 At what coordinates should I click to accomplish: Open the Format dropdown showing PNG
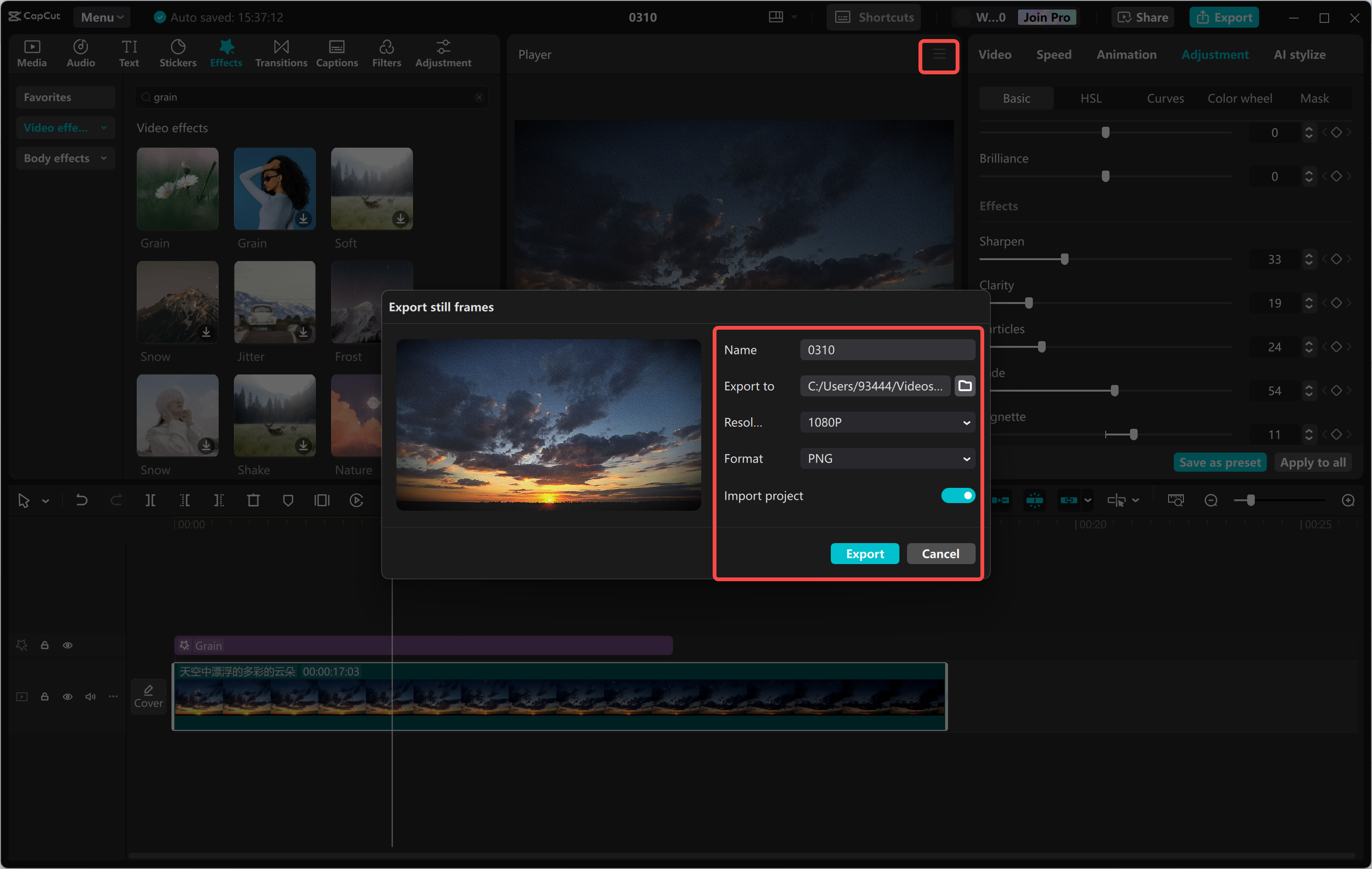click(x=887, y=458)
